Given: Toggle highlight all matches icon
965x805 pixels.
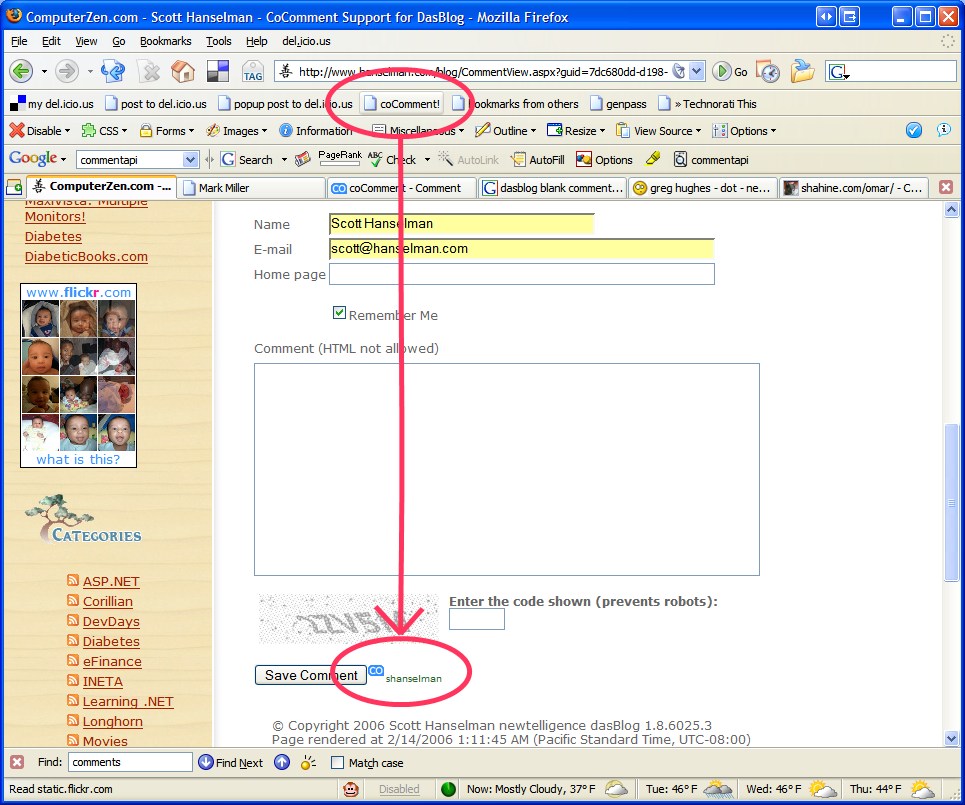Looking at the screenshot, I should click(x=308, y=762).
